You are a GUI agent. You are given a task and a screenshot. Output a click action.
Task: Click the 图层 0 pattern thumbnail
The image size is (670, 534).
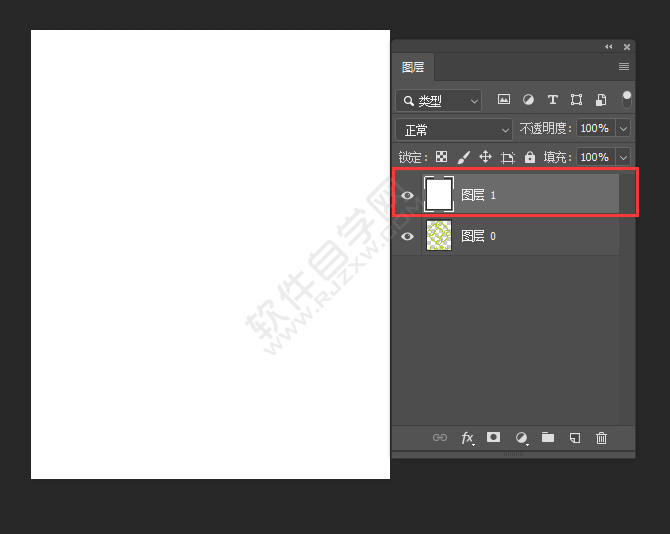tap(439, 235)
